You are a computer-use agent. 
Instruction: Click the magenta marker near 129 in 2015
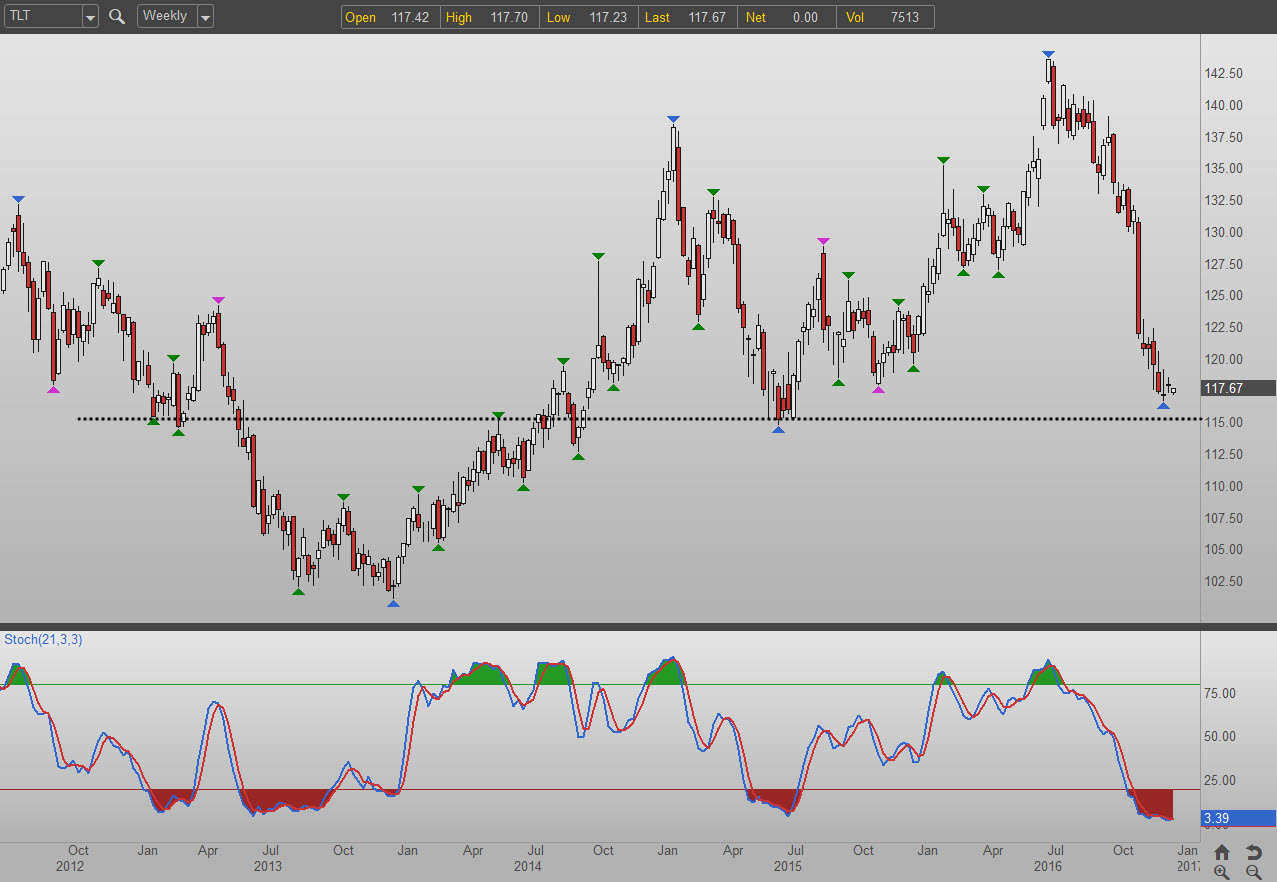(823, 241)
